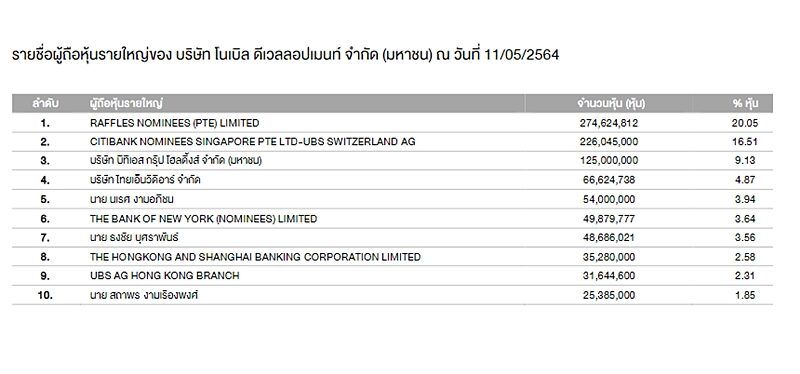Click the % หุ้น column header
800x374 pixels.
click(x=745, y=104)
